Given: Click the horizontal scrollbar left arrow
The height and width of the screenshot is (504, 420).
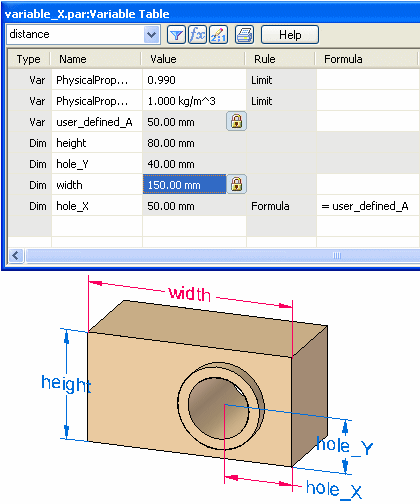Looking at the screenshot, I should point(15,256).
